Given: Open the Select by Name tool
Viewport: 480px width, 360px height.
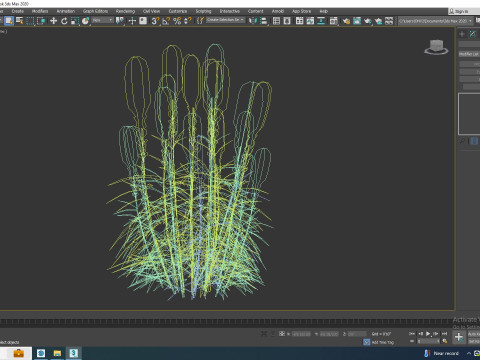Looking at the screenshot, I should (20, 21).
